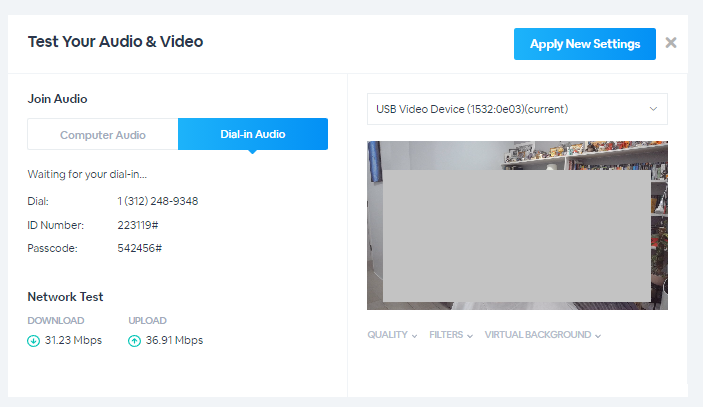Click the ID Number value 223119#
This screenshot has width=703, height=407.
click(138, 225)
